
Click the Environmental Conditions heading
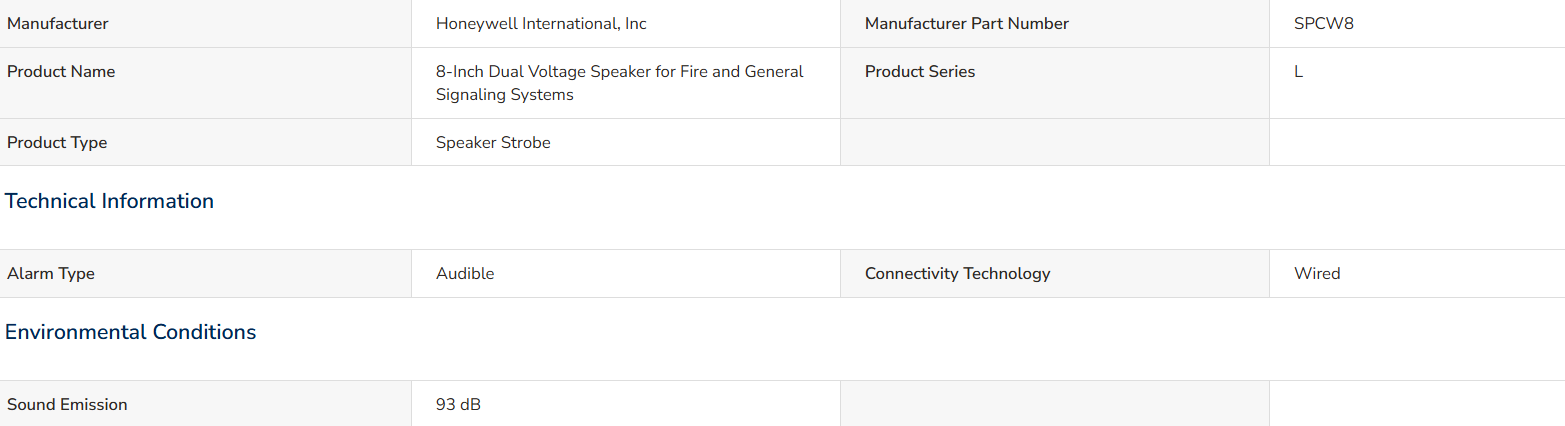[x=131, y=332]
